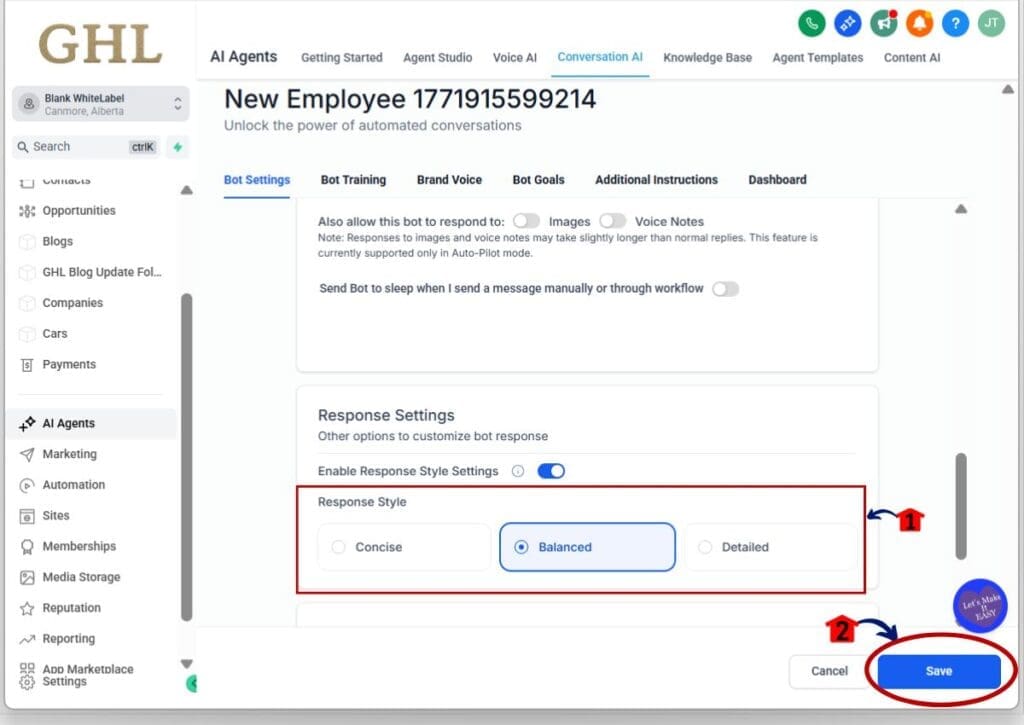1024x725 pixels.
Task: Switch to the Bot Training tab
Action: (353, 180)
